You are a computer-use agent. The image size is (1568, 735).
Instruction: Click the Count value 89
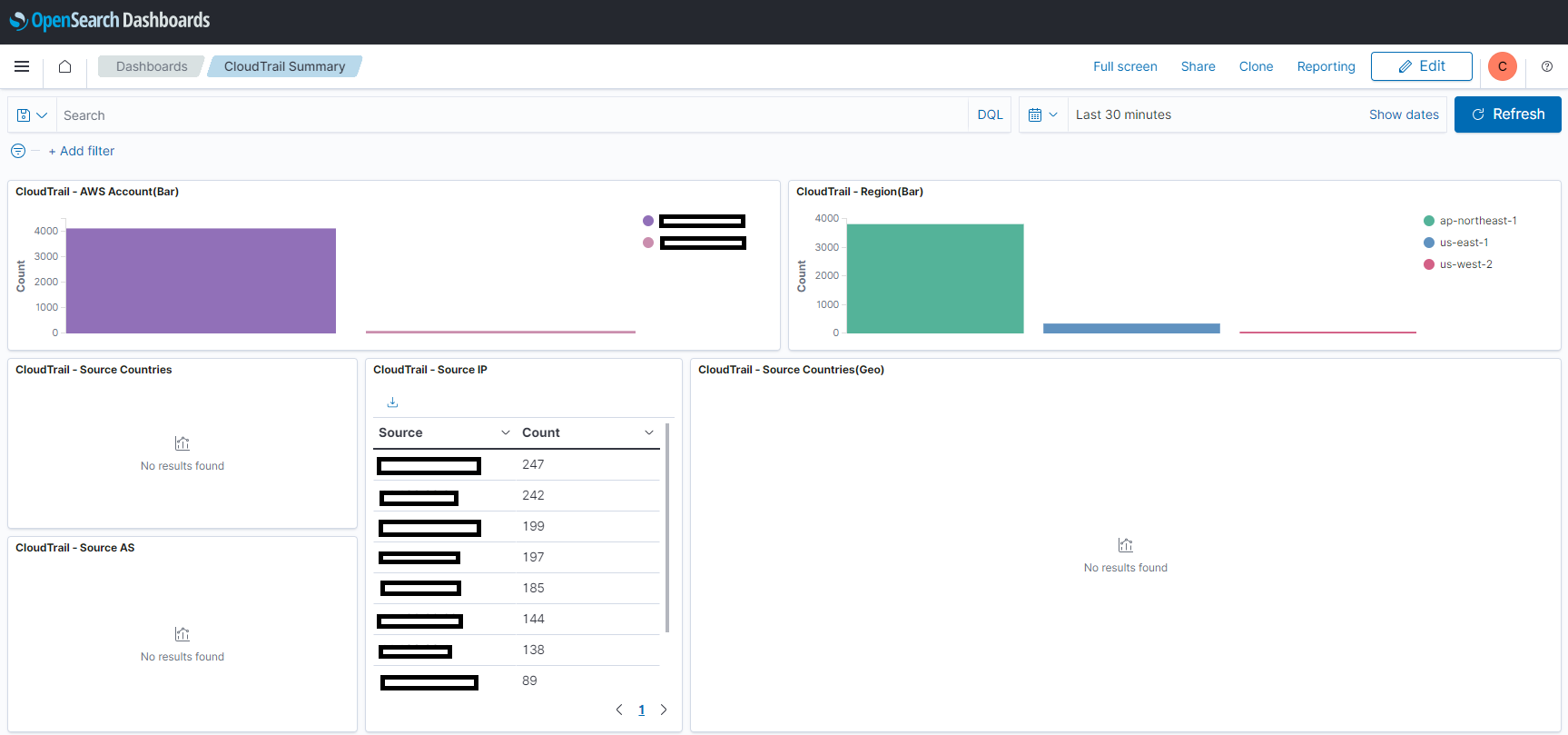pyautogui.click(x=529, y=680)
